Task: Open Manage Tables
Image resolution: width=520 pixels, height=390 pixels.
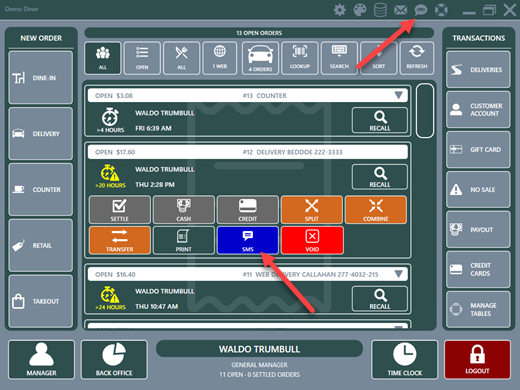Action: pos(478,309)
